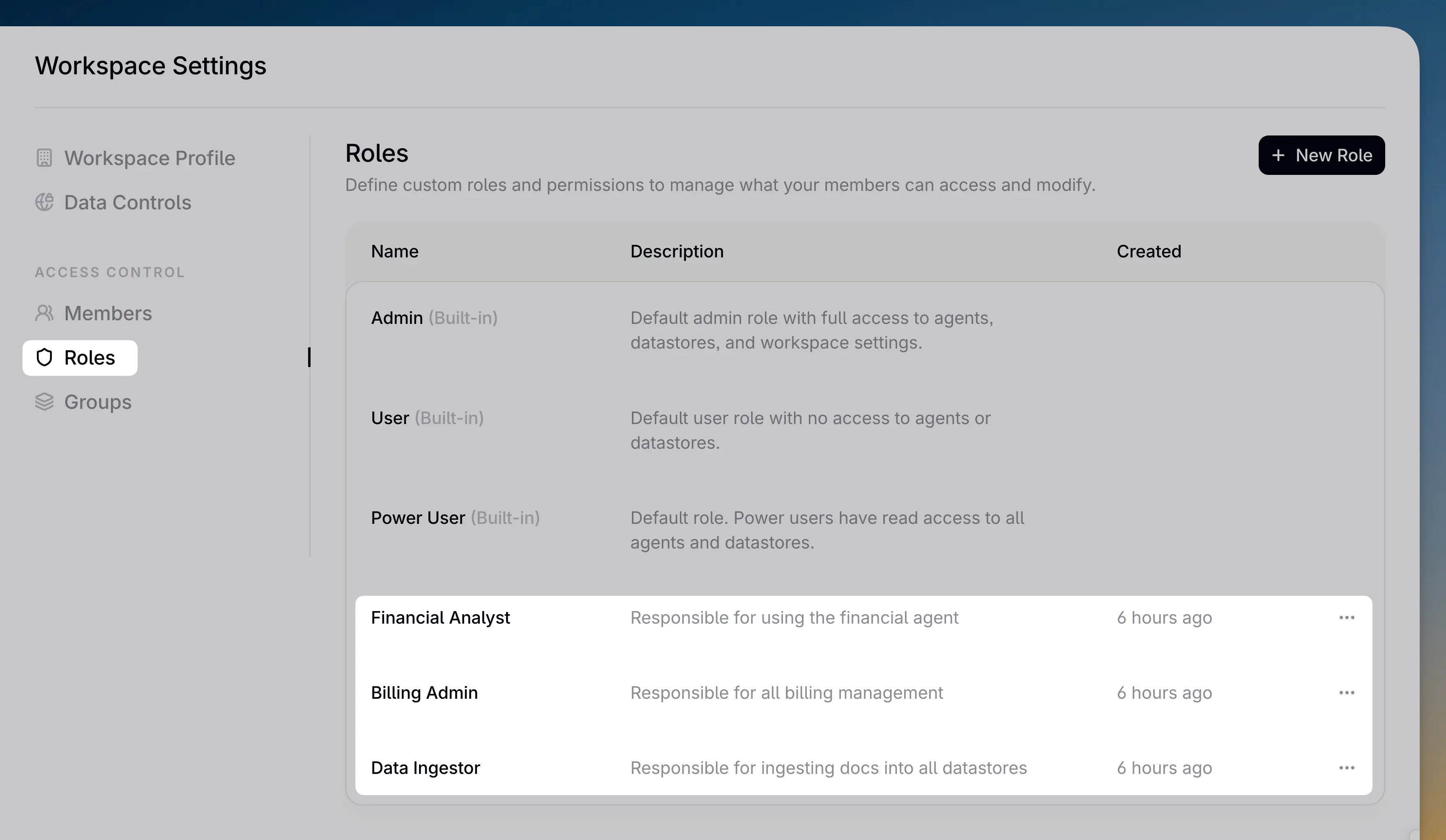Viewport: 1446px width, 840px height.
Task: Click the Groups layers icon
Action: click(x=44, y=402)
